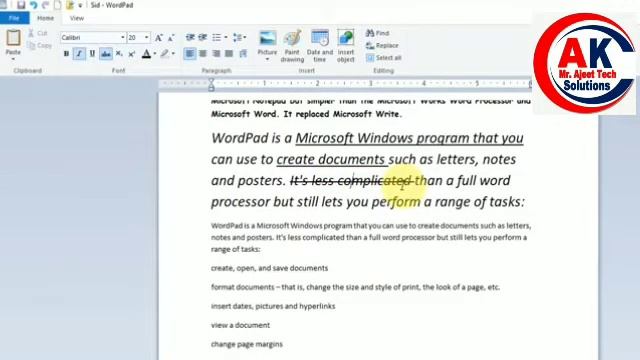Screen dimensions: 640x360
Task: Toggle Subscript formatting
Action: [119, 53]
